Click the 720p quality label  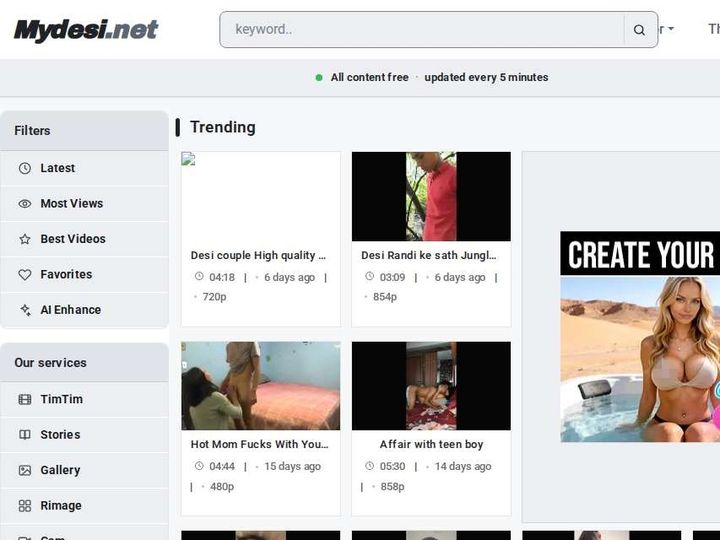coord(214,297)
